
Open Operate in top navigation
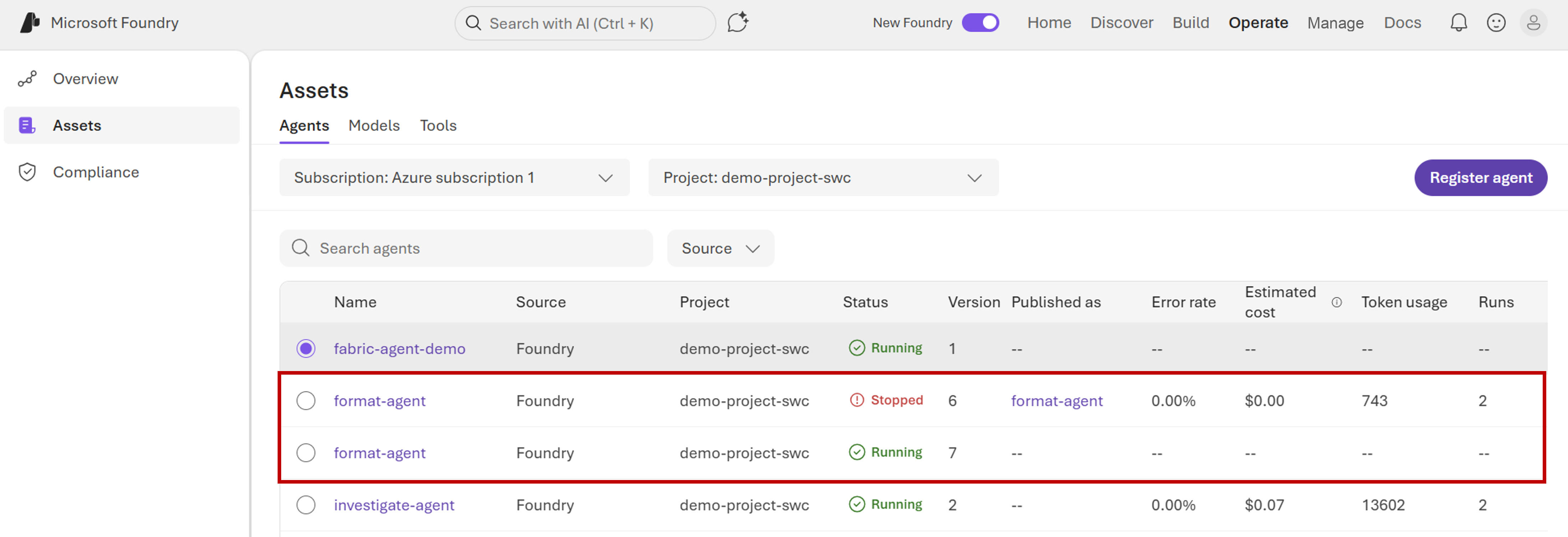coord(1258,22)
